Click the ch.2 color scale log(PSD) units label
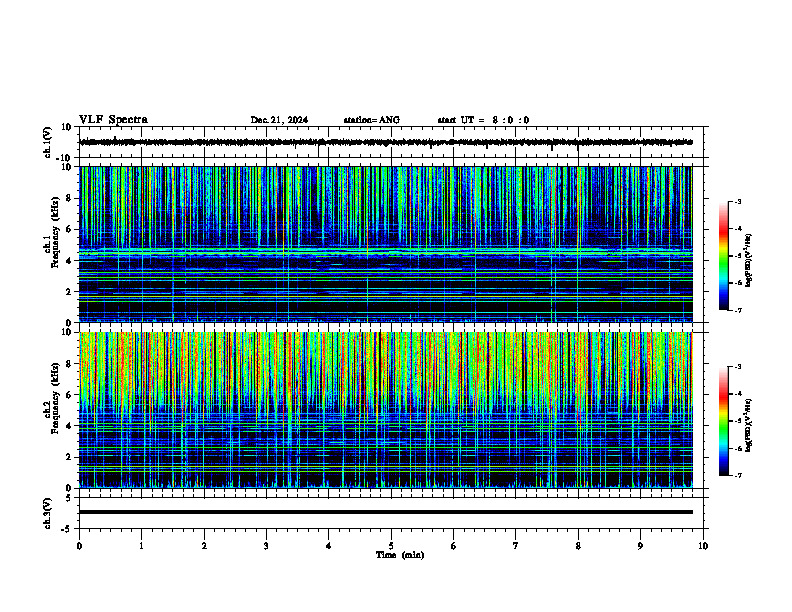 pos(749,425)
